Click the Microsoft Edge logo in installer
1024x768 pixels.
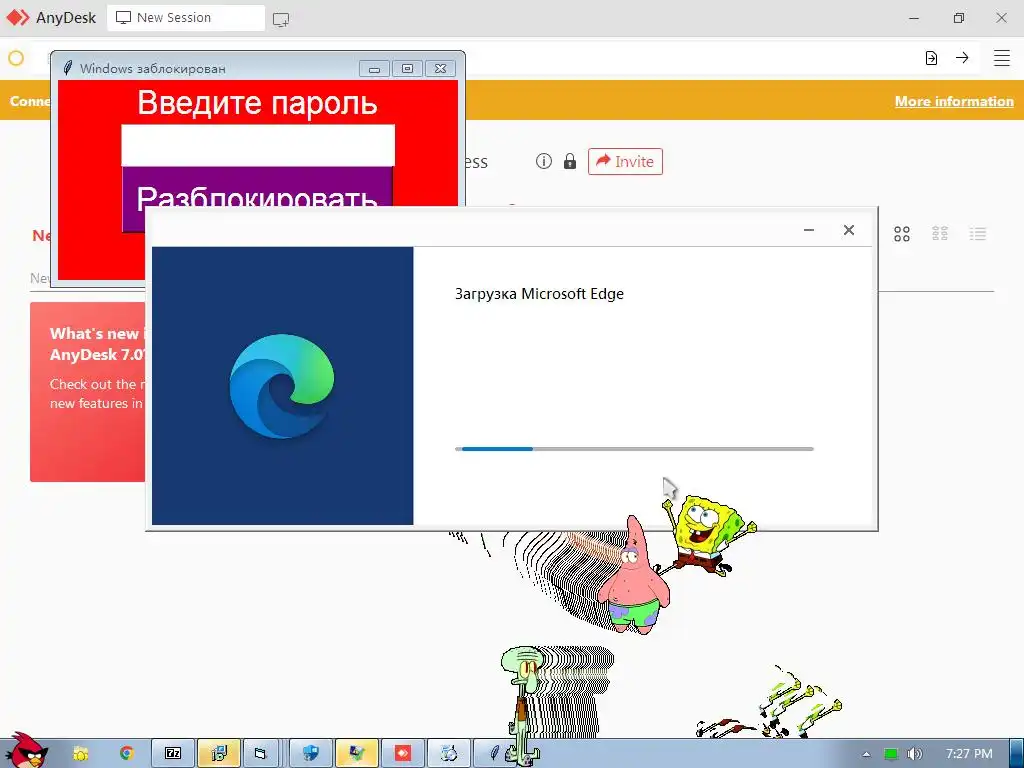(x=282, y=385)
